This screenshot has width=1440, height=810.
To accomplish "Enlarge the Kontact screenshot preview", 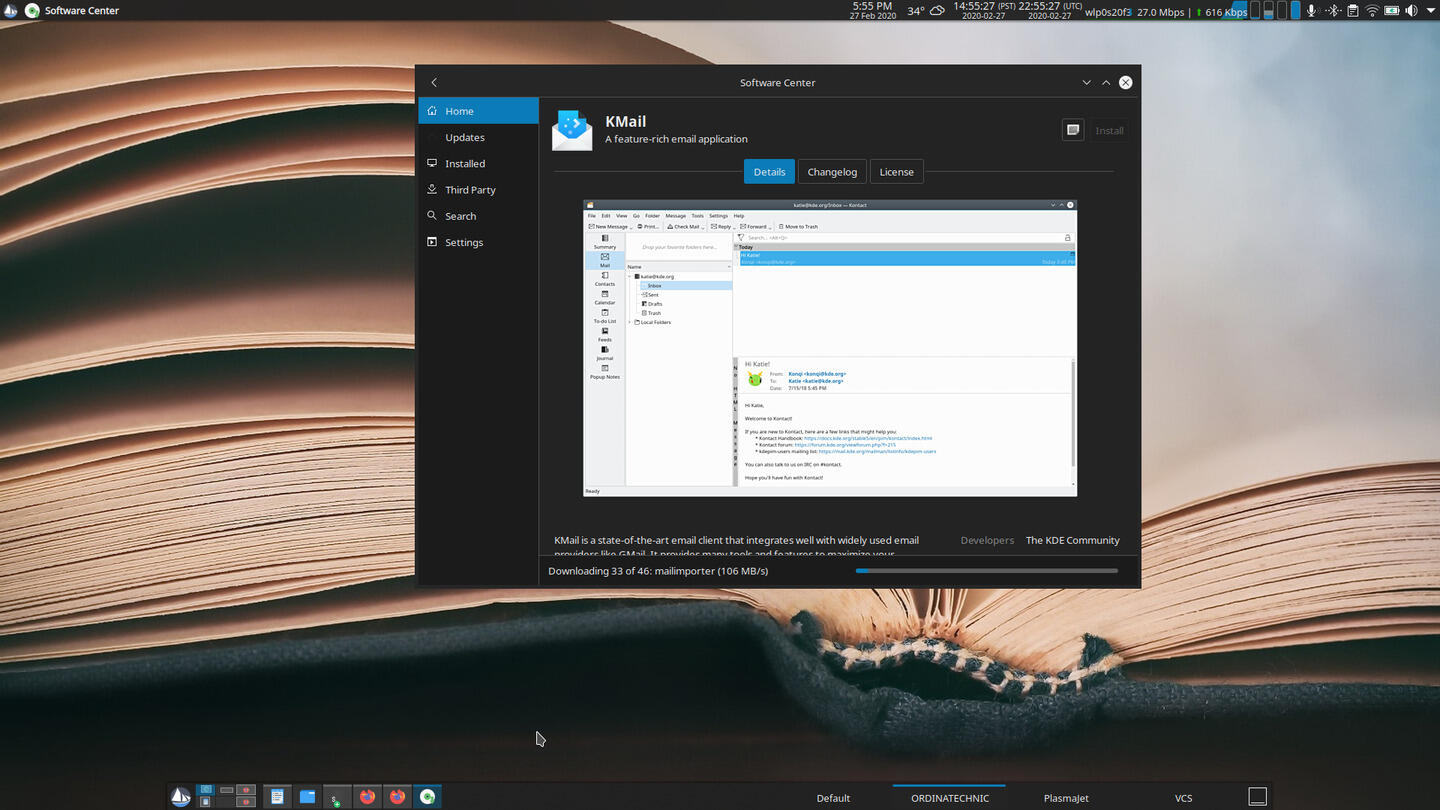I will tap(830, 348).
